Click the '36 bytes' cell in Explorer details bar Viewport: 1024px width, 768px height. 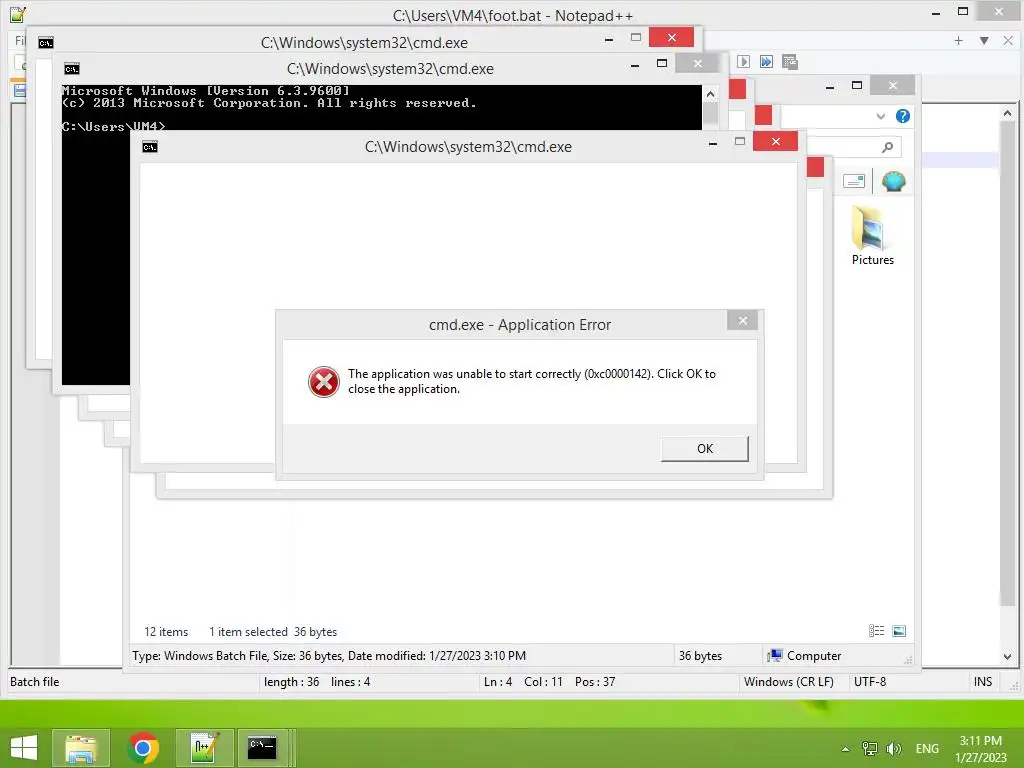[700, 656]
